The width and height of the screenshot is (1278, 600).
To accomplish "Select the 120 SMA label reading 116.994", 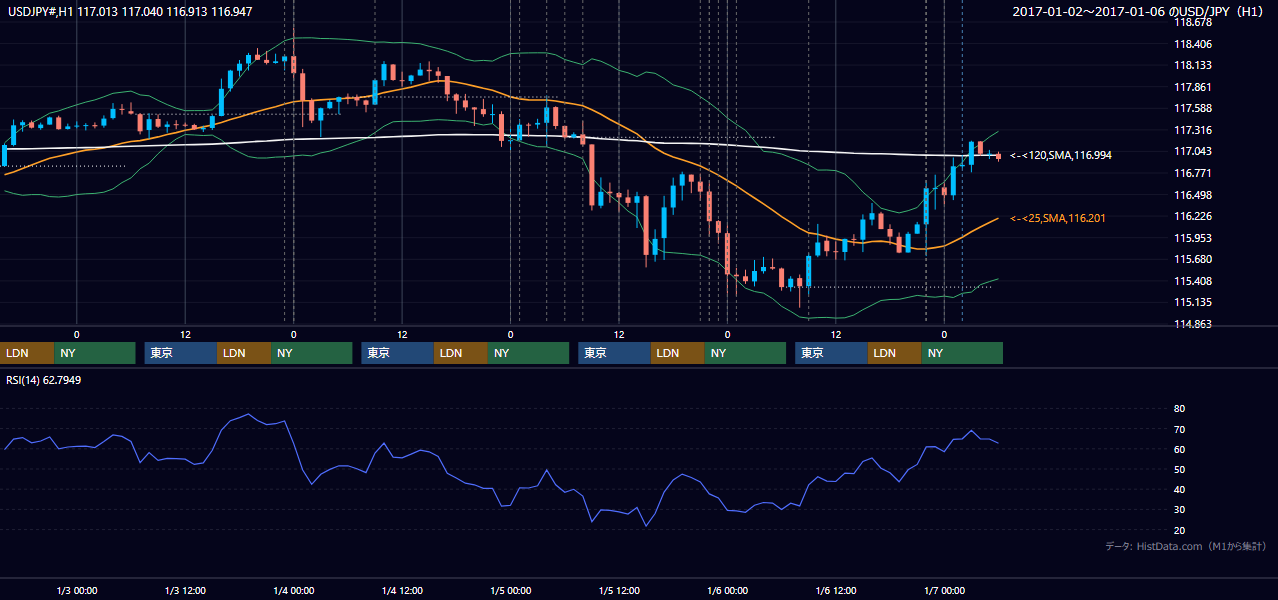I will pyautogui.click(x=1061, y=156).
